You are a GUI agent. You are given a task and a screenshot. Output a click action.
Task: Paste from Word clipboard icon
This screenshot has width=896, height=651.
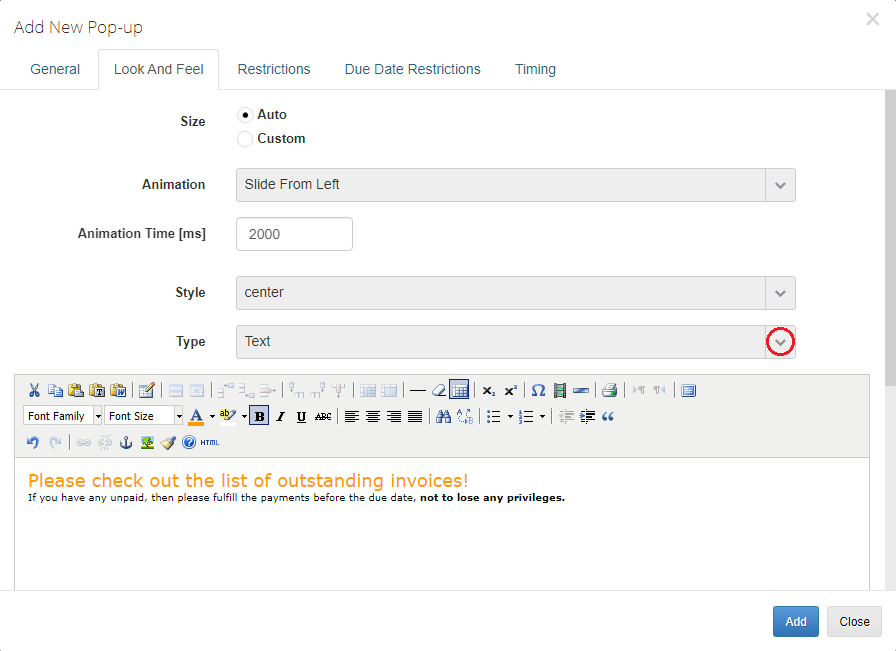118,390
